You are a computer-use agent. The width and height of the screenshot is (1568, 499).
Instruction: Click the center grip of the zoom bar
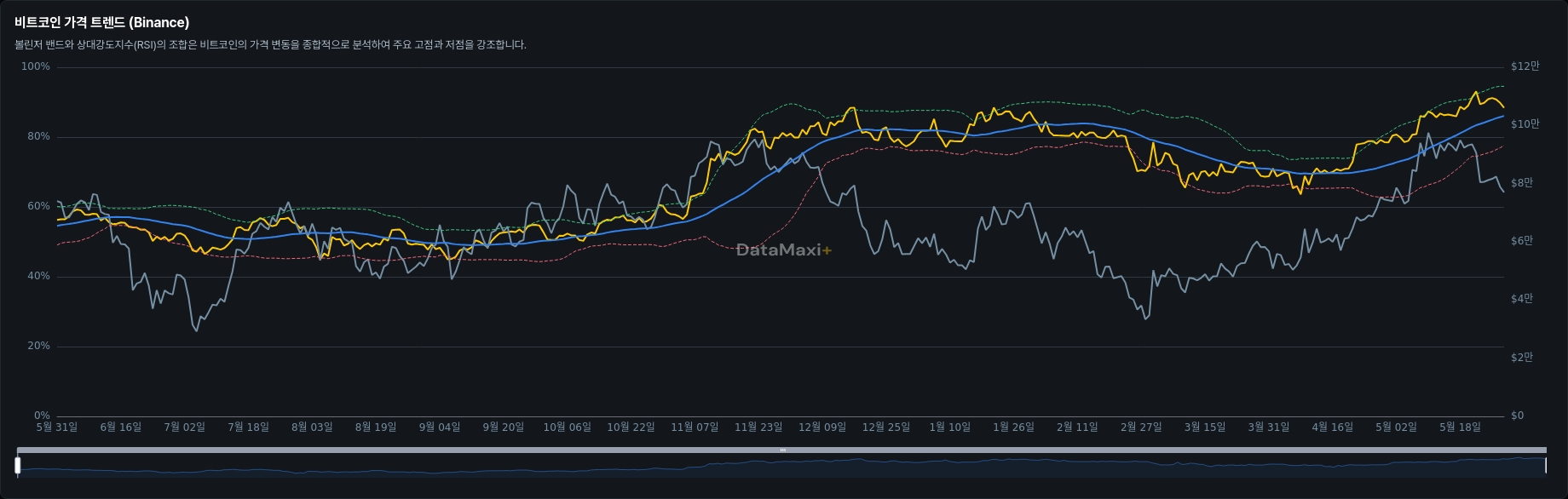(x=782, y=450)
